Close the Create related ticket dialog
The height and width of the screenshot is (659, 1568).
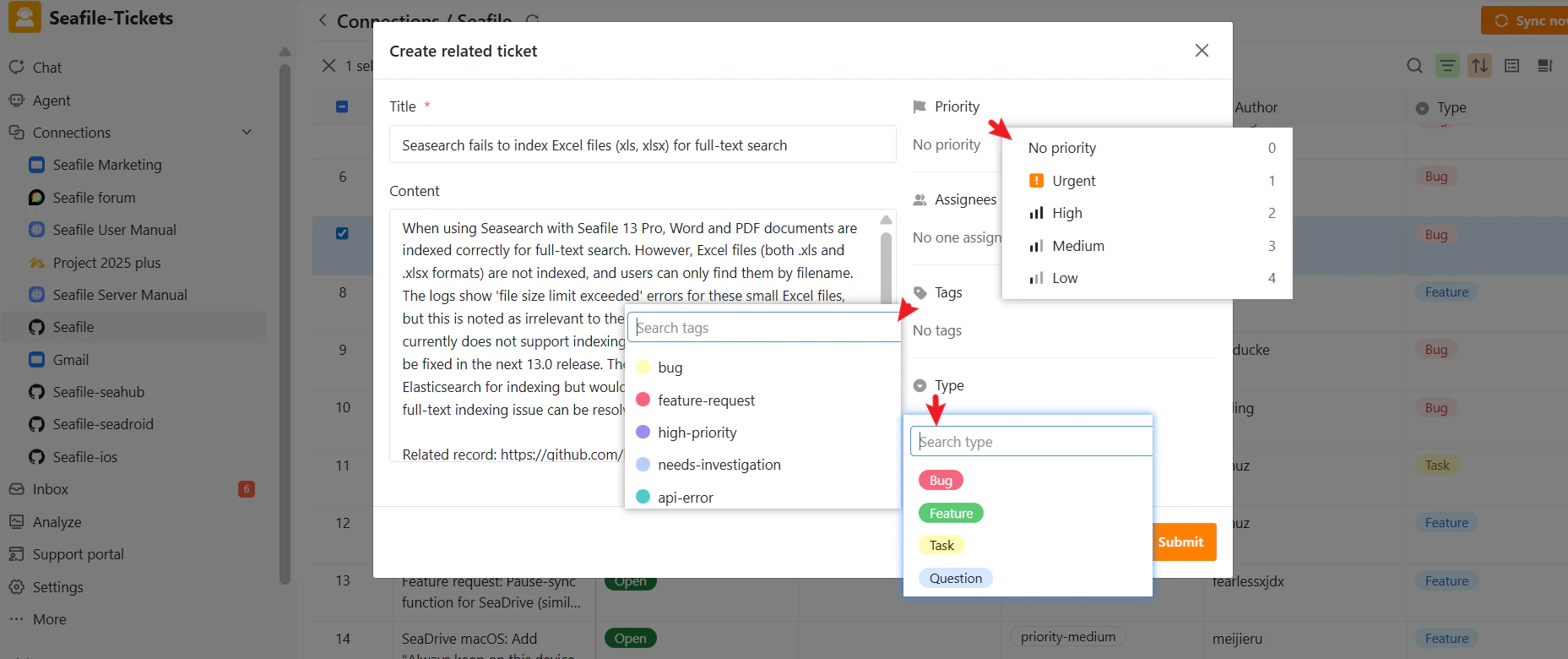[x=1202, y=51]
